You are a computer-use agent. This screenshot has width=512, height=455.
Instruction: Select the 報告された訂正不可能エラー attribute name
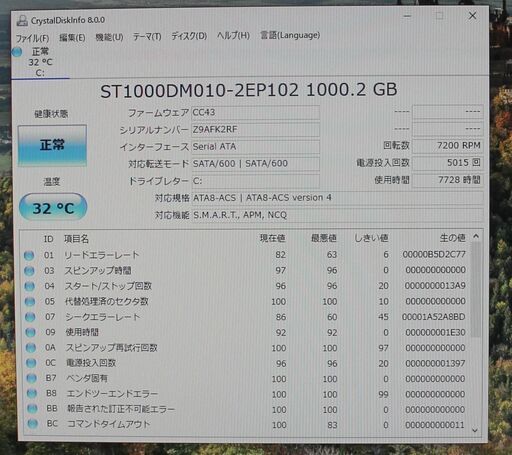coord(121,408)
